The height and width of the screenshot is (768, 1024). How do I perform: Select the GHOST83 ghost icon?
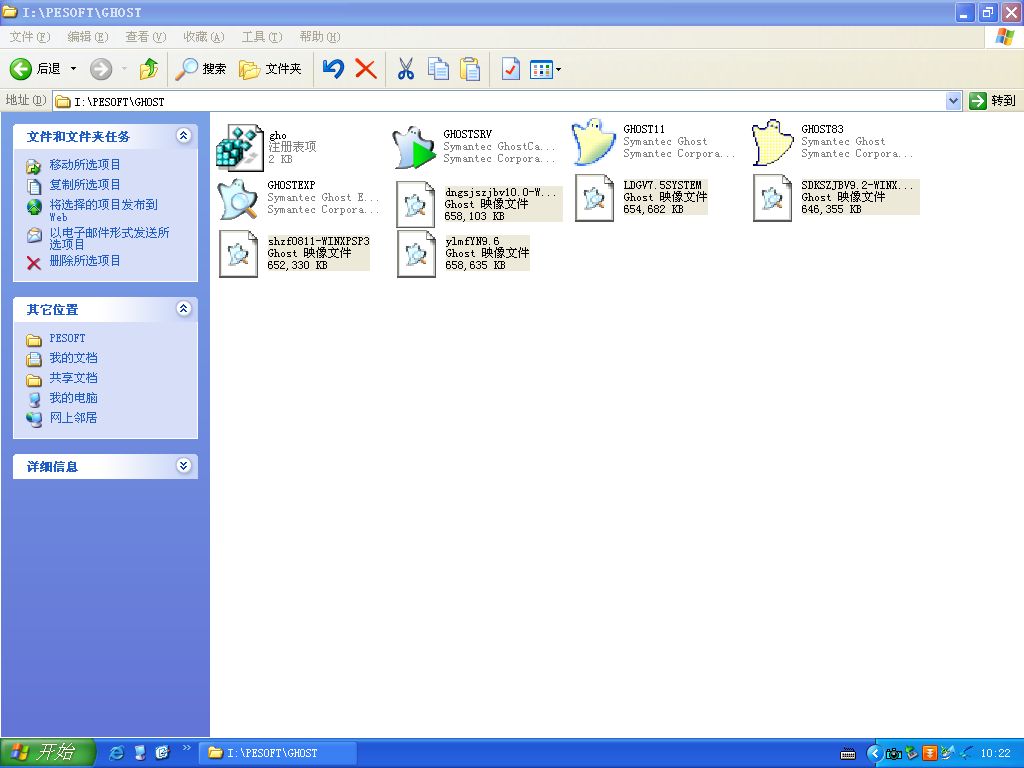click(x=772, y=142)
